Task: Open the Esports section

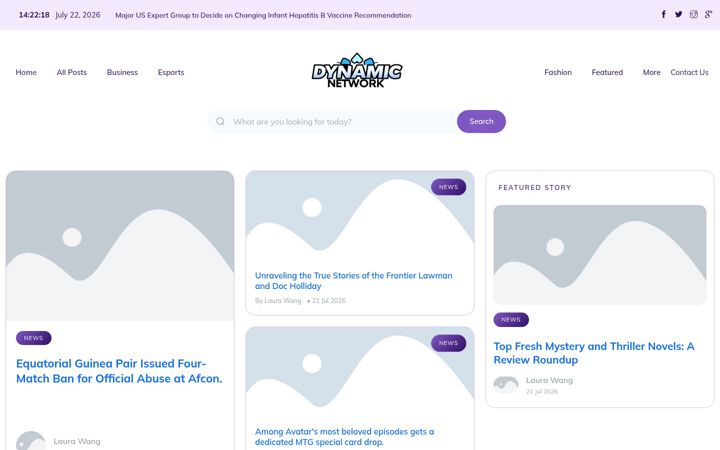Action: pyautogui.click(x=171, y=72)
